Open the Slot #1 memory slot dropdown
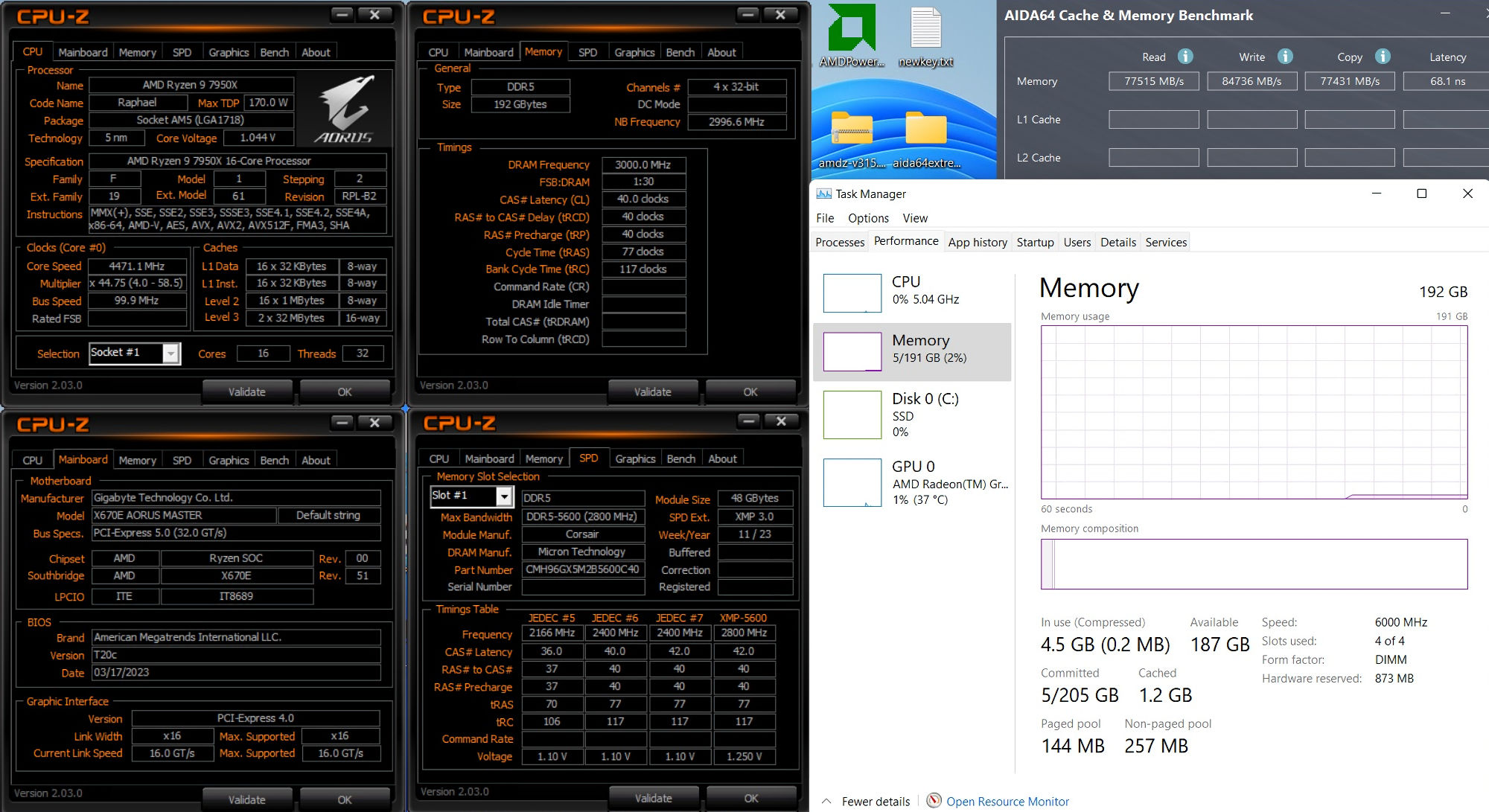1489x812 pixels. tap(505, 496)
